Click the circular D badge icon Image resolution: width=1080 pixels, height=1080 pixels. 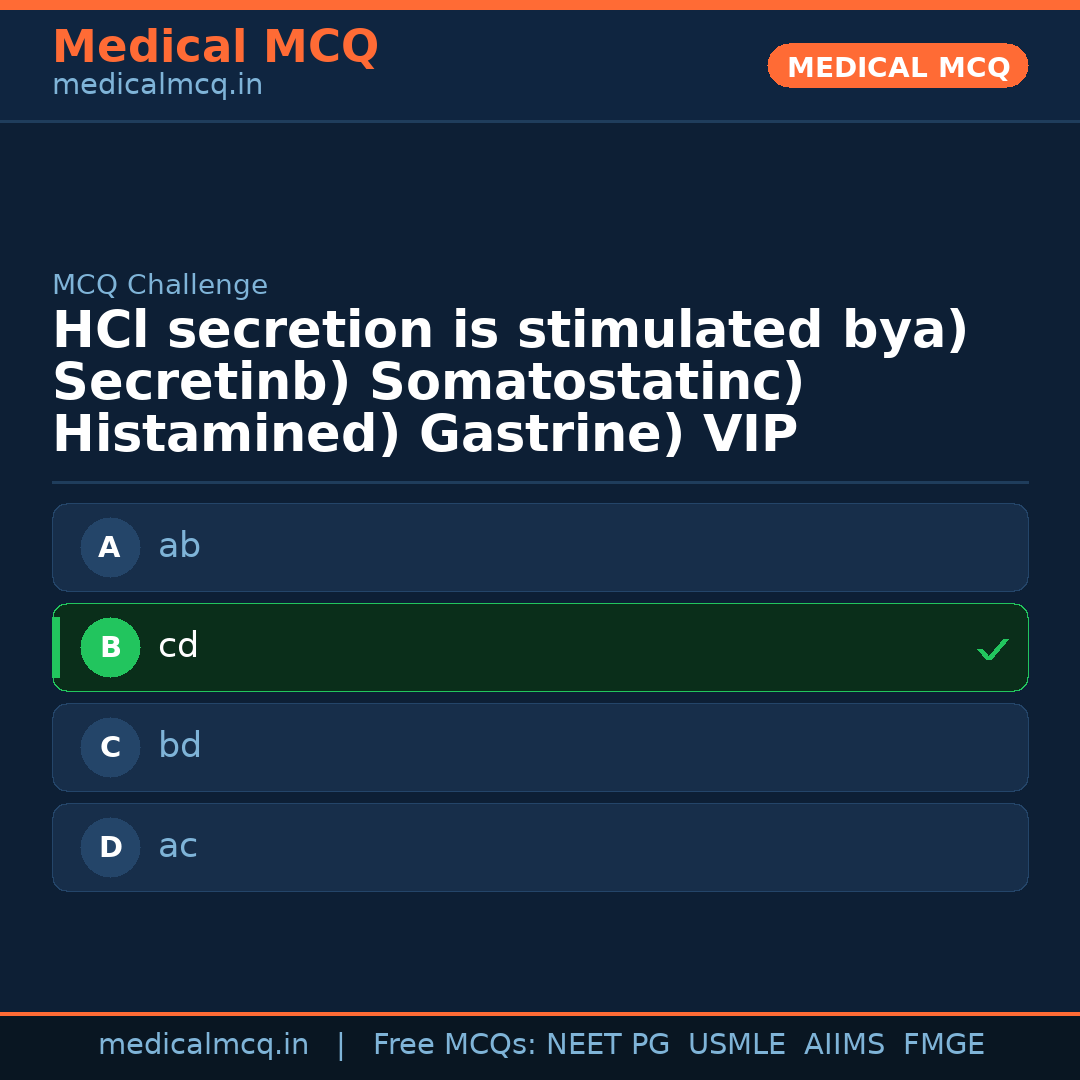point(110,847)
